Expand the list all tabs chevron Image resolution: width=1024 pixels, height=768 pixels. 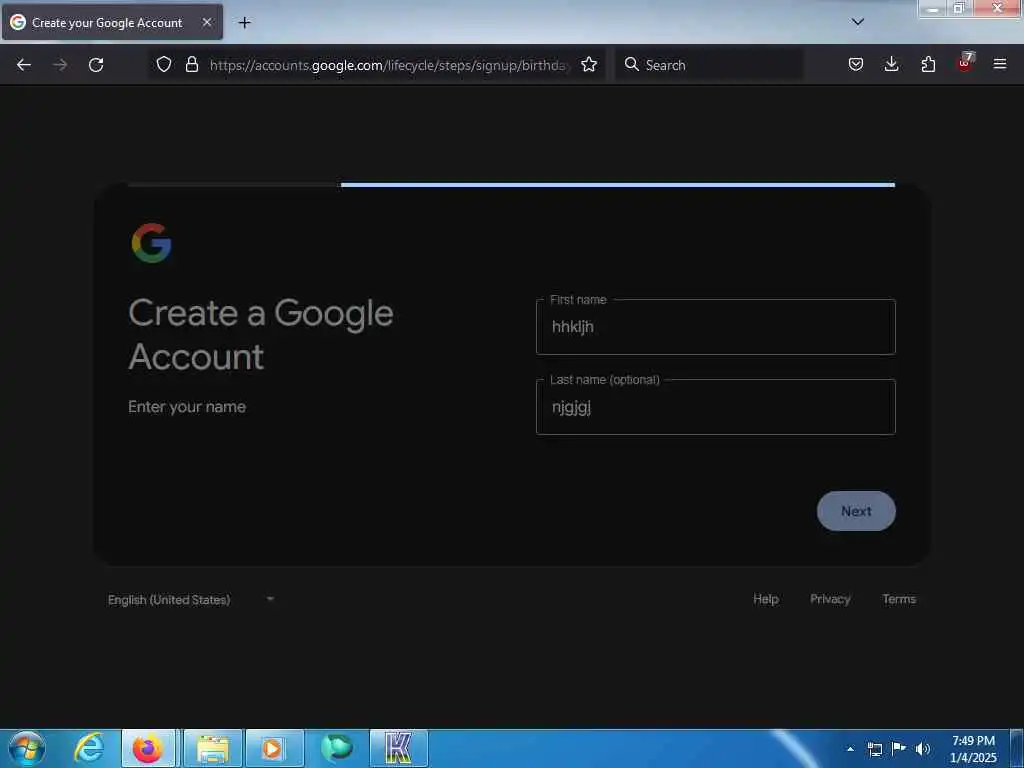pos(858,22)
